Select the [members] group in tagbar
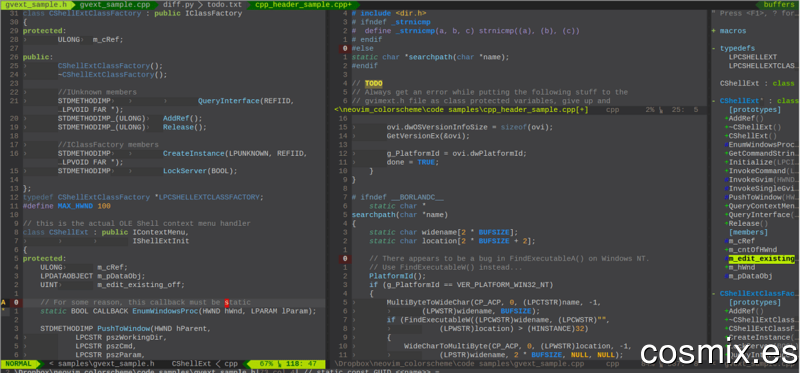Image resolution: width=800 pixels, height=373 pixels. (x=748, y=232)
